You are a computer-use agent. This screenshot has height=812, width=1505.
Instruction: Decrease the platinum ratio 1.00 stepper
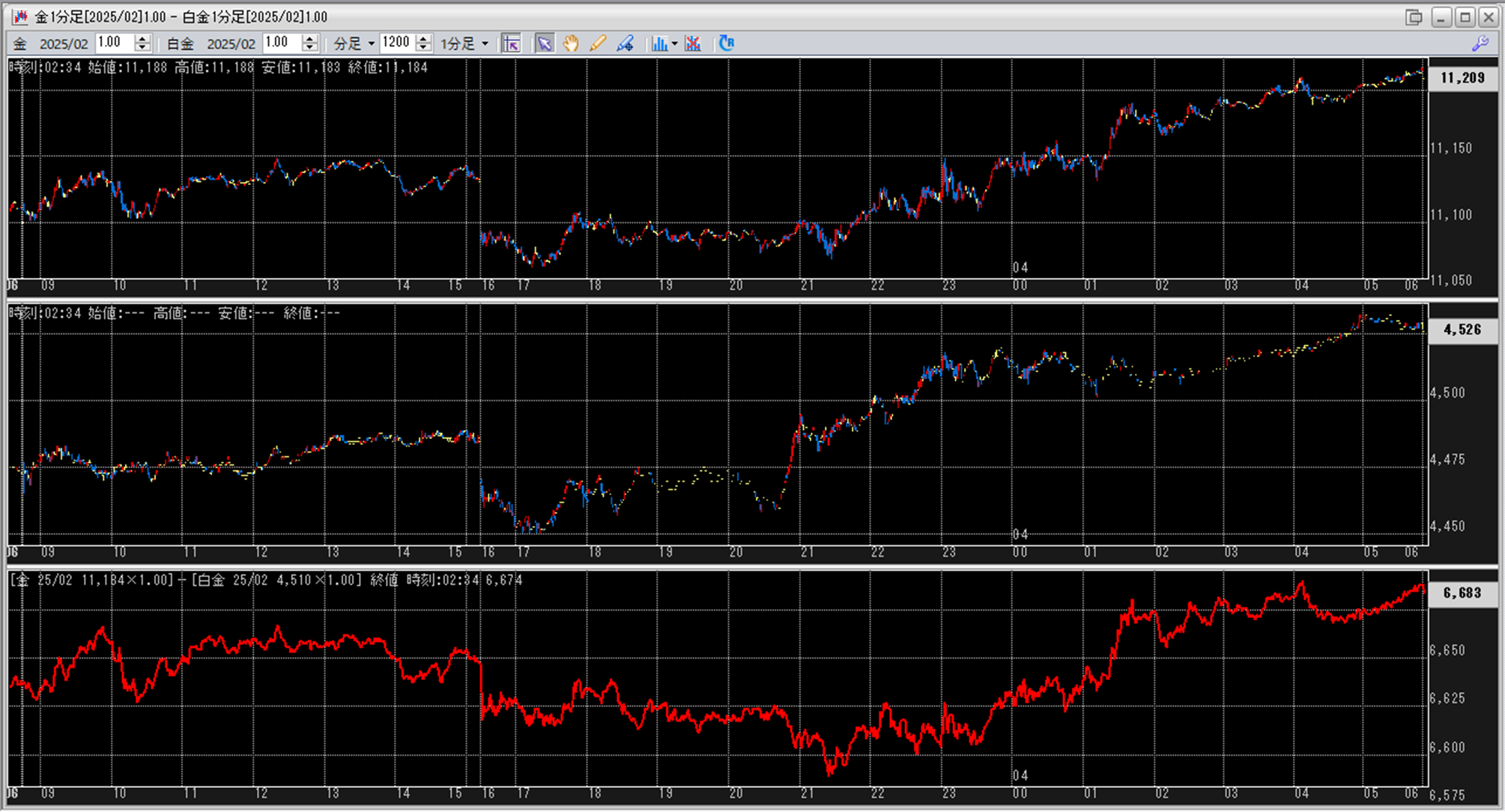[309, 48]
